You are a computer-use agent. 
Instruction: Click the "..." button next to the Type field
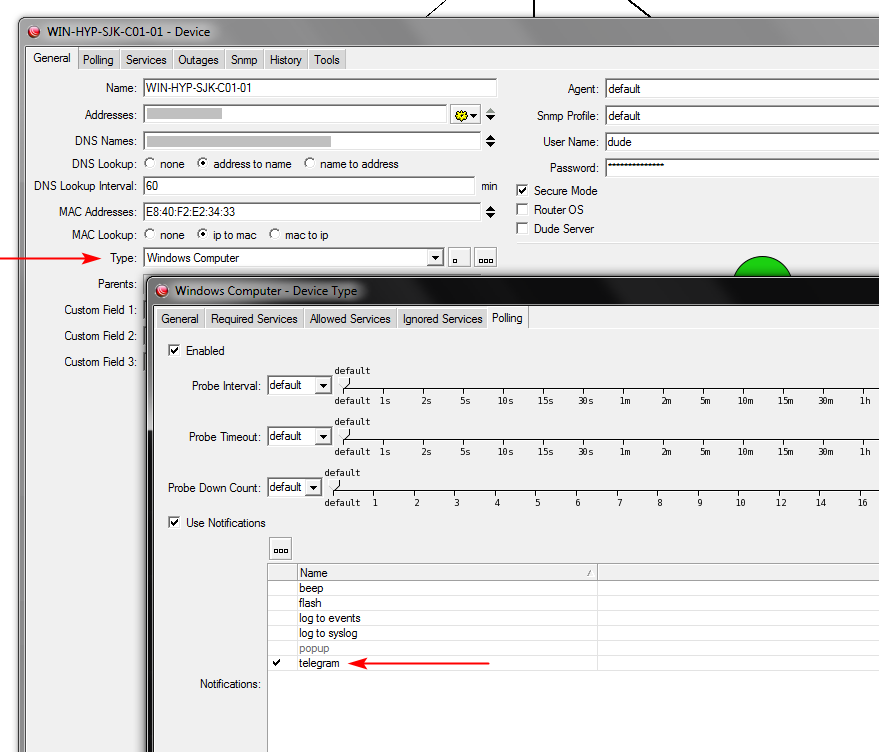pyautogui.click(x=484, y=257)
